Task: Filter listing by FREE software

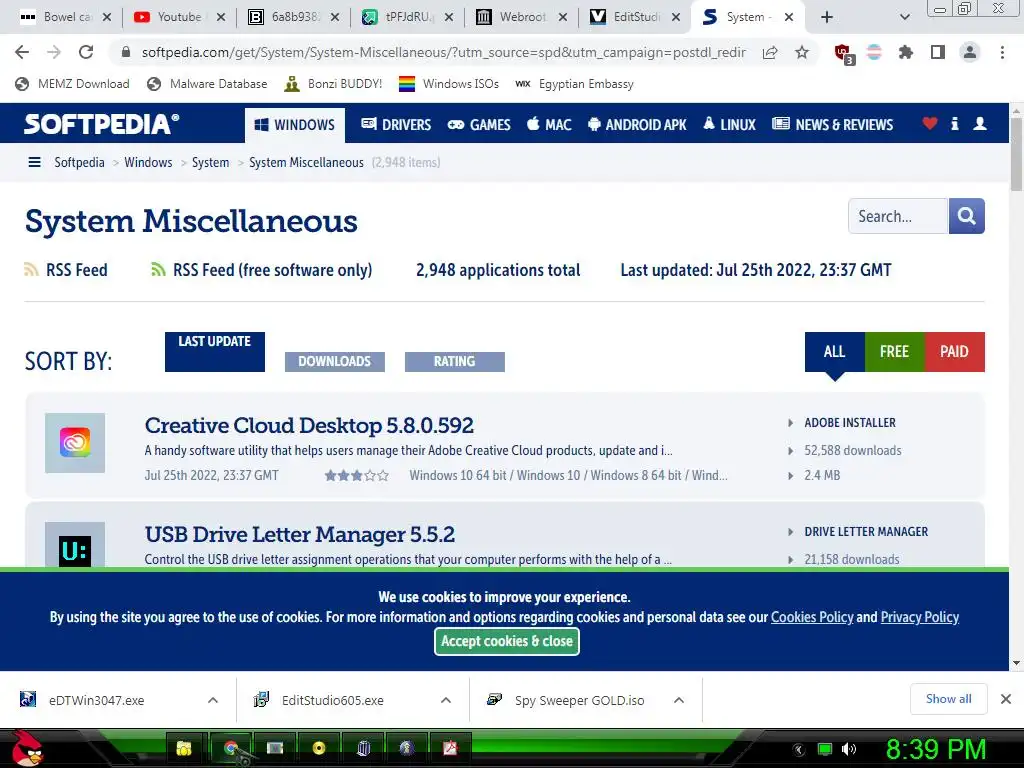Action: click(894, 351)
